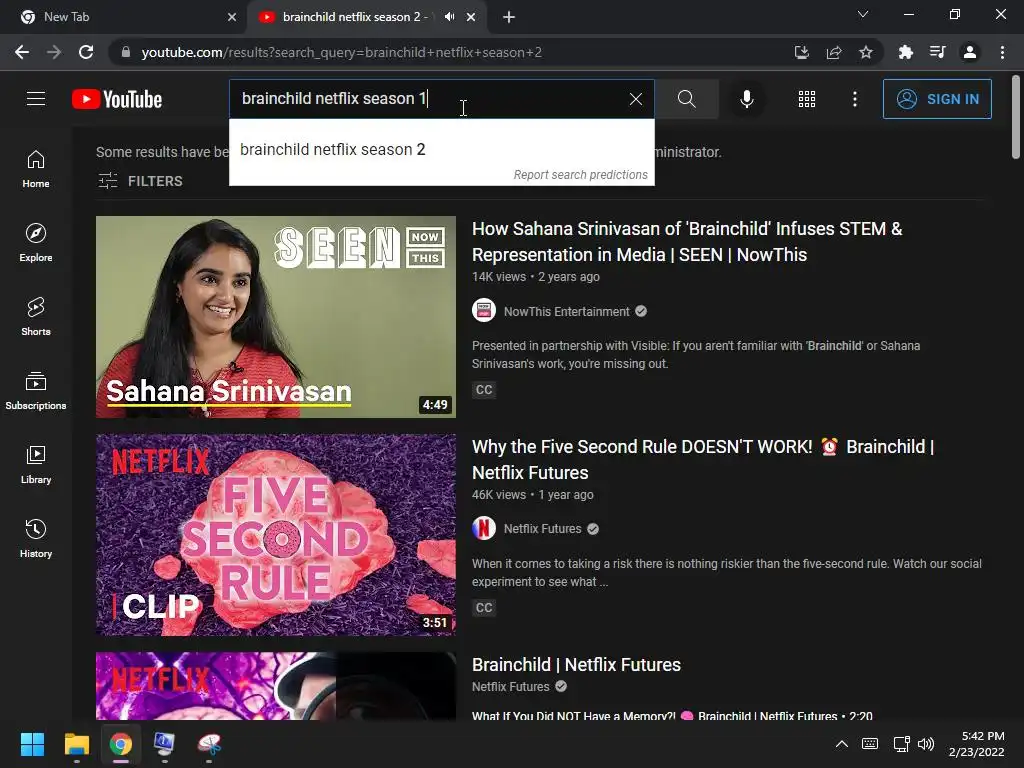The height and width of the screenshot is (768, 1024).
Task: Click the SIGN IN button
Action: tap(937, 99)
